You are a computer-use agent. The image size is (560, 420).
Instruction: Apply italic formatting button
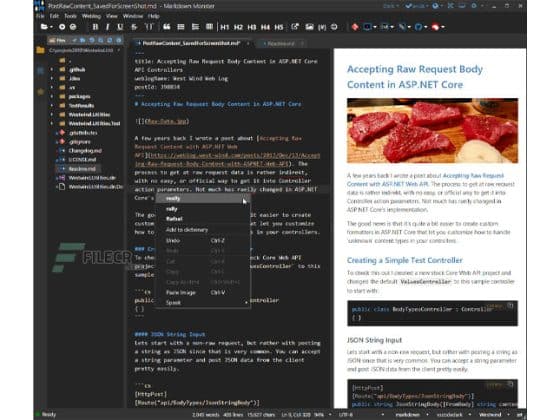[x=108, y=27]
